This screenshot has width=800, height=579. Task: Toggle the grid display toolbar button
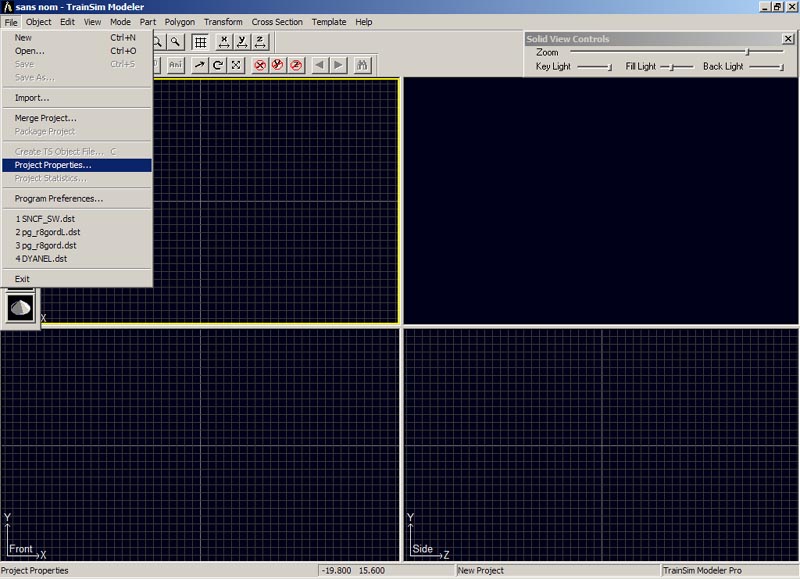pyautogui.click(x=201, y=42)
